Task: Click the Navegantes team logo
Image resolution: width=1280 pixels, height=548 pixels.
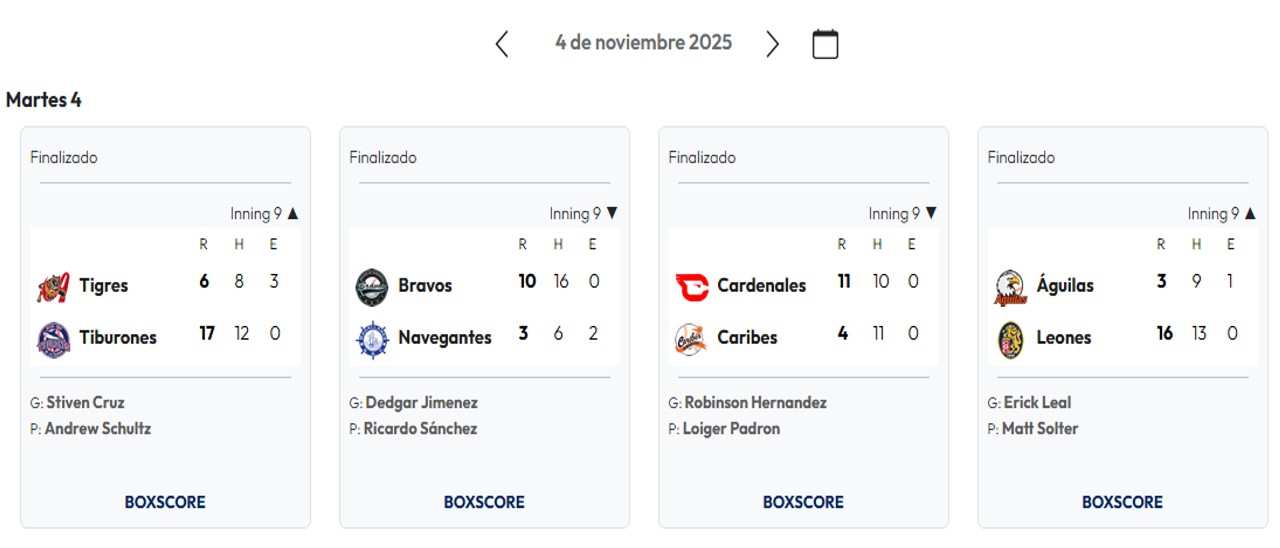Action: pyautogui.click(x=372, y=339)
